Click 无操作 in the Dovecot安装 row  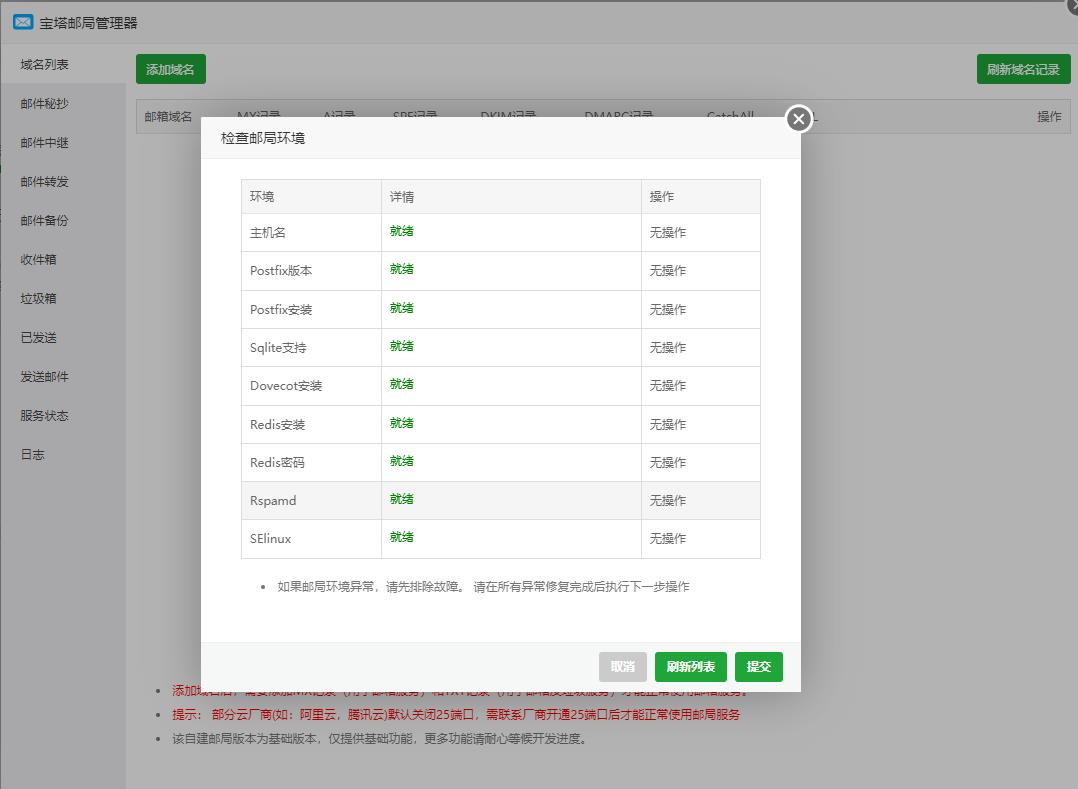click(668, 386)
